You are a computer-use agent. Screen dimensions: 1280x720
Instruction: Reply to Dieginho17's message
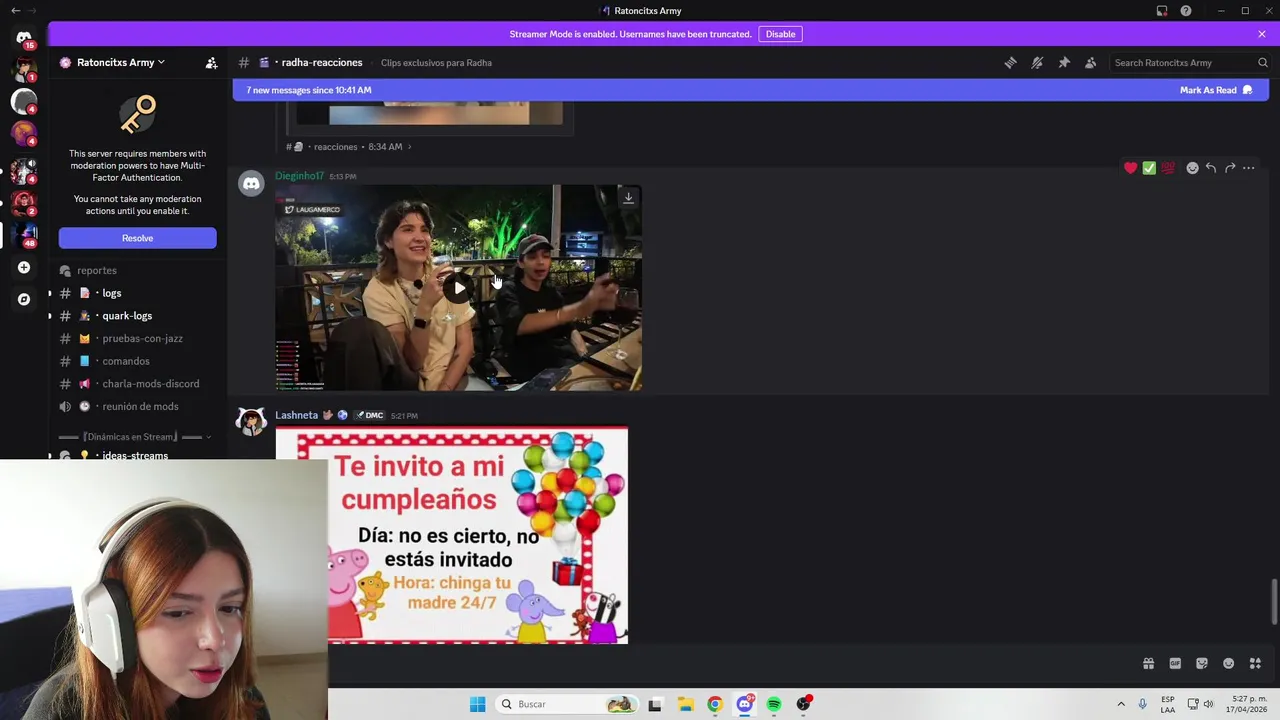point(1211,168)
